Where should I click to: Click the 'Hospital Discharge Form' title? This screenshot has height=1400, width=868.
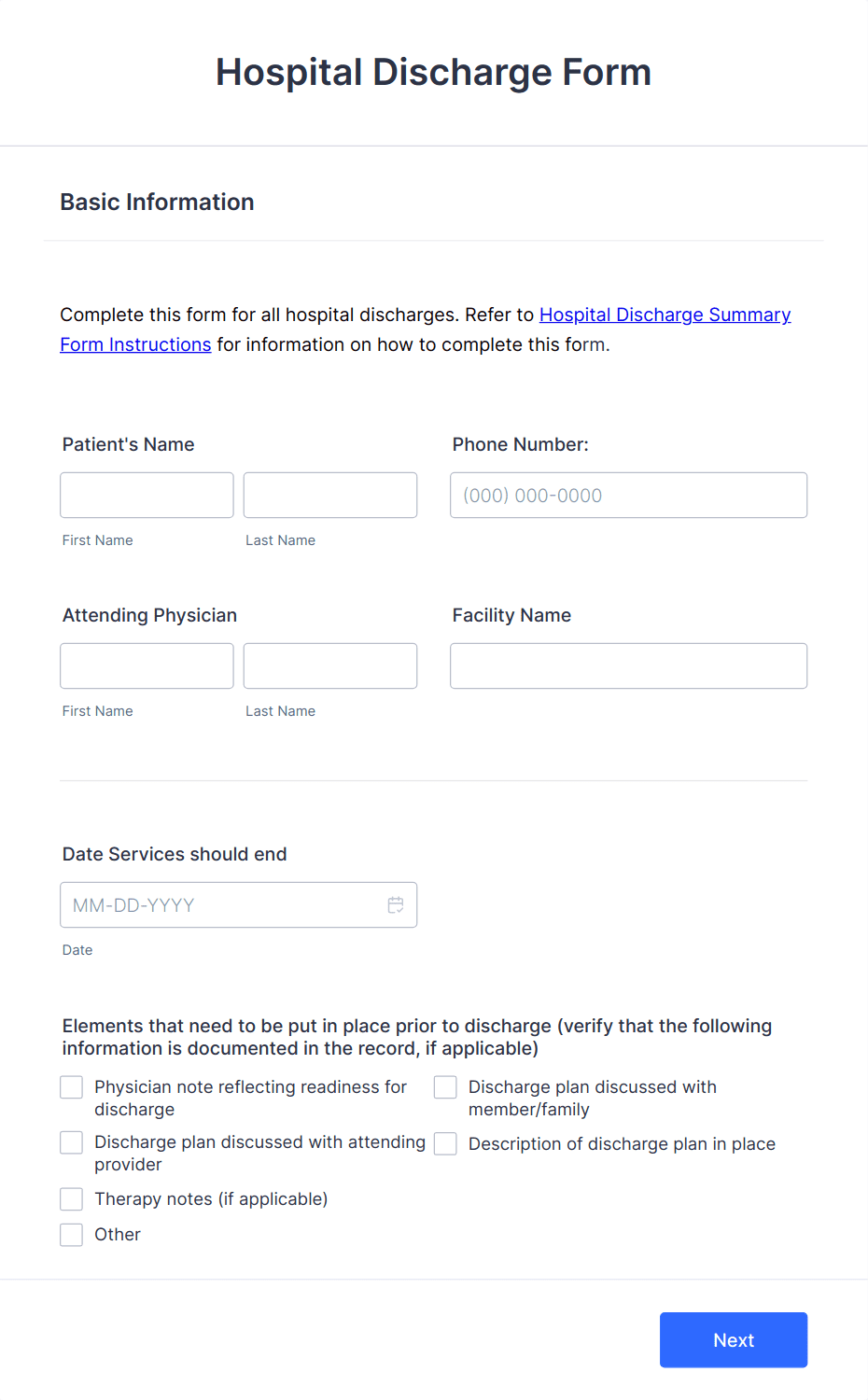[433, 72]
